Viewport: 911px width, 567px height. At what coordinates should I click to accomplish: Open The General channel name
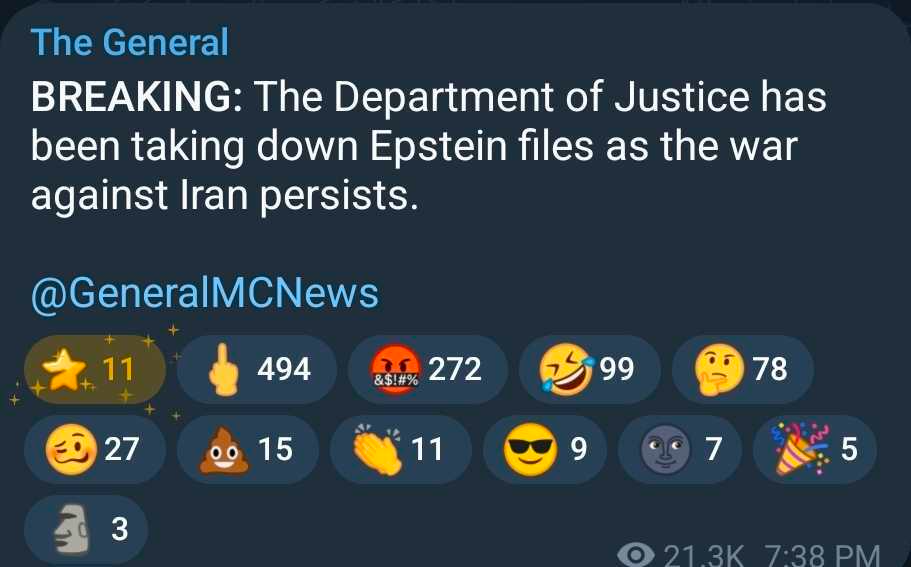pos(129,42)
